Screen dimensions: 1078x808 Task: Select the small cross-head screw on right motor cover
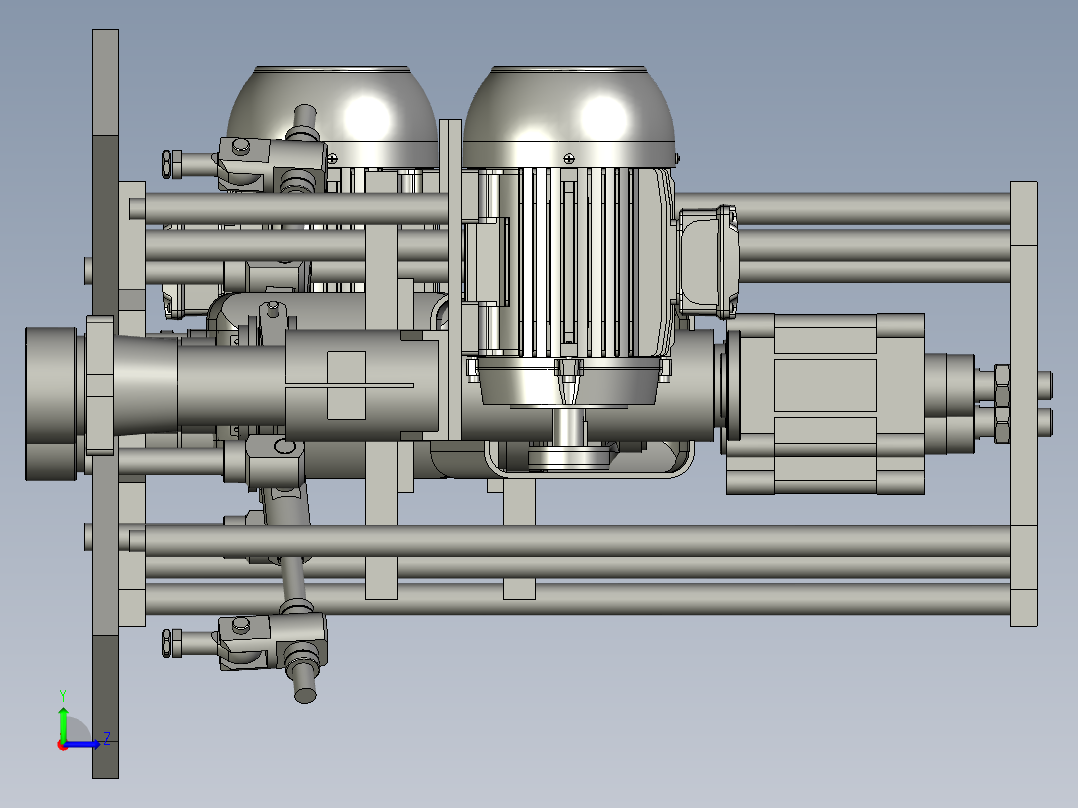coord(569,159)
